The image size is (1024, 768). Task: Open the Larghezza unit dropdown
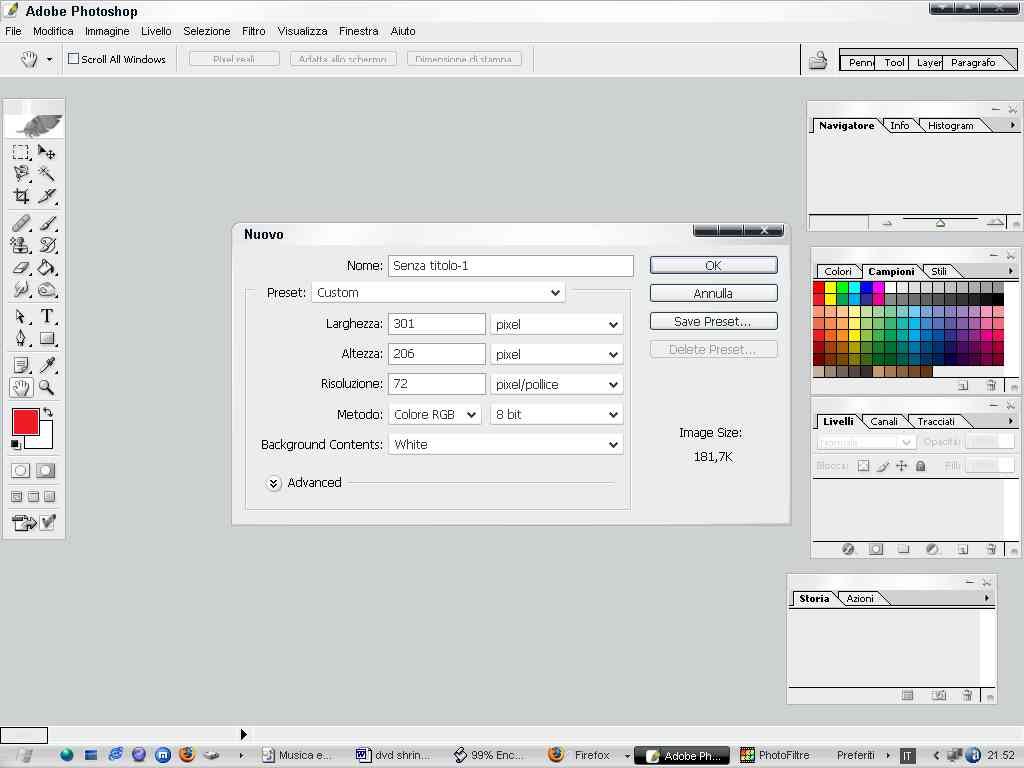click(557, 325)
